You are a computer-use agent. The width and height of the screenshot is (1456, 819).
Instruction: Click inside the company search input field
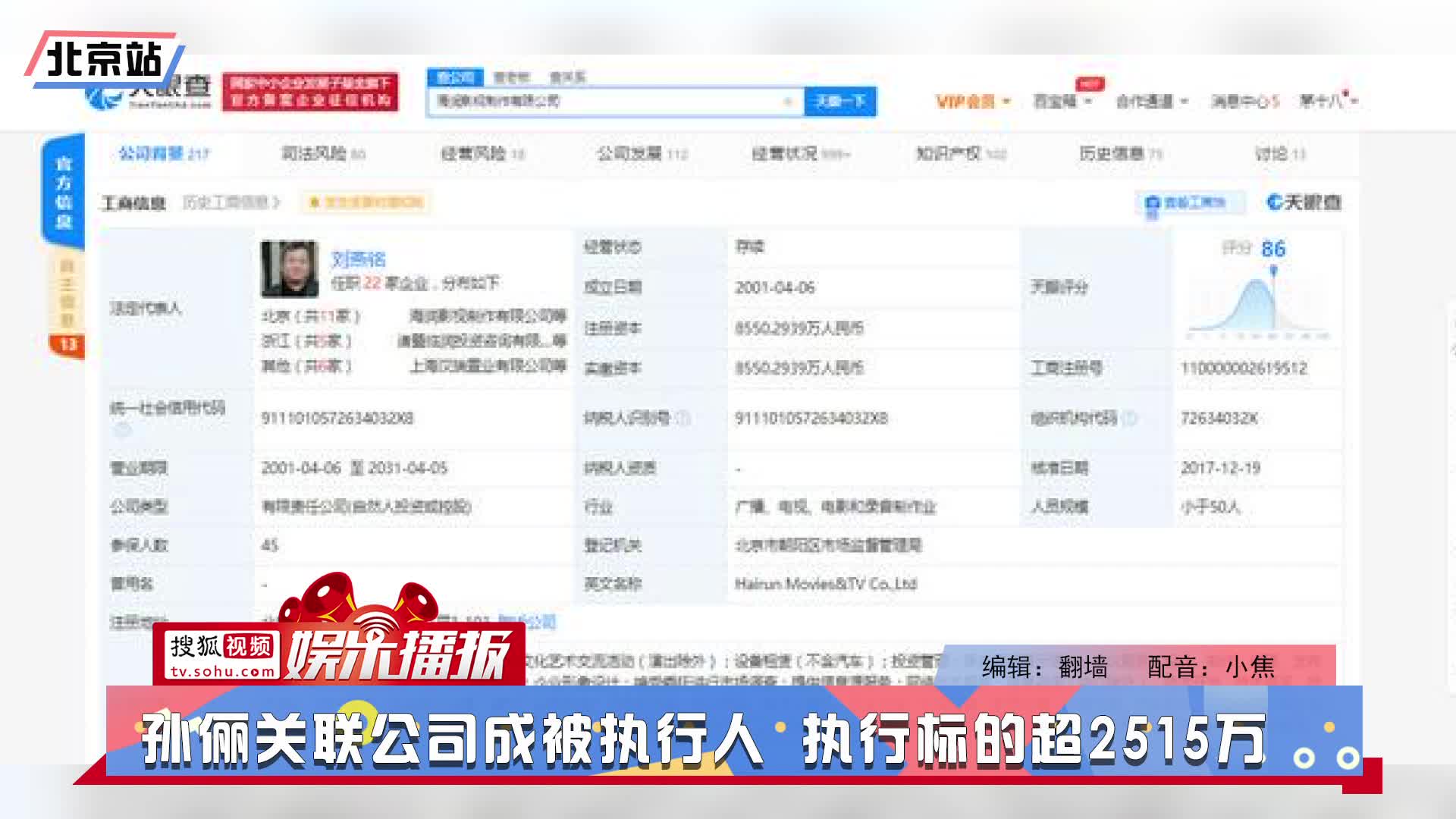pos(607,102)
